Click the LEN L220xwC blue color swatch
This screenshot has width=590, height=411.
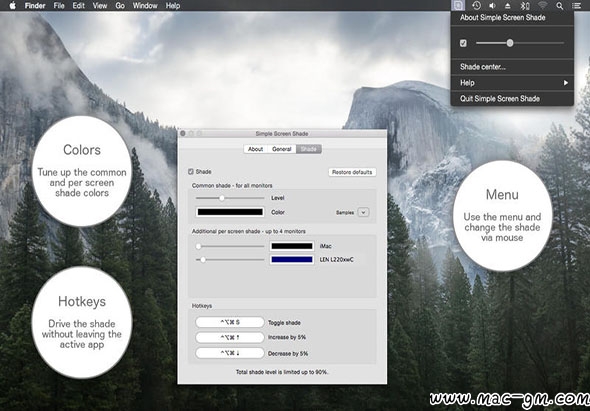click(292, 259)
